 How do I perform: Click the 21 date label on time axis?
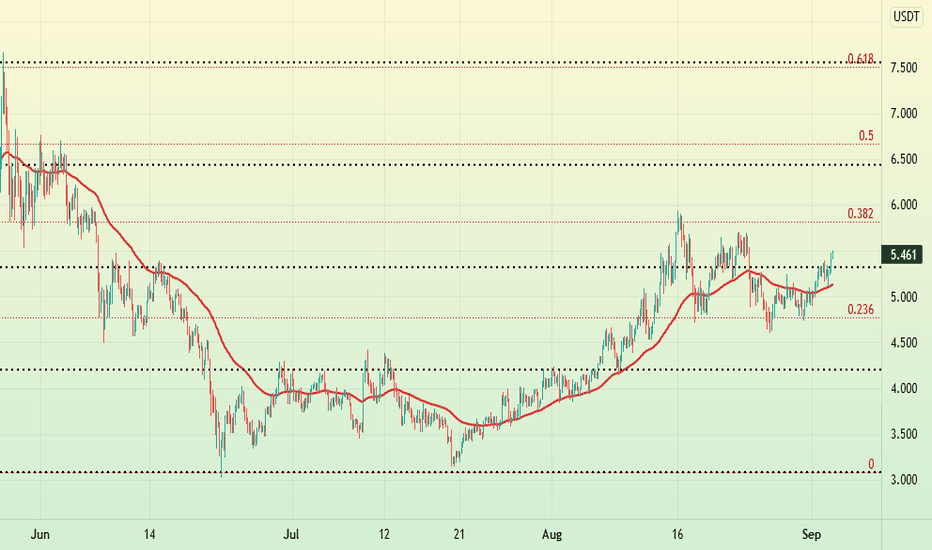coord(459,535)
